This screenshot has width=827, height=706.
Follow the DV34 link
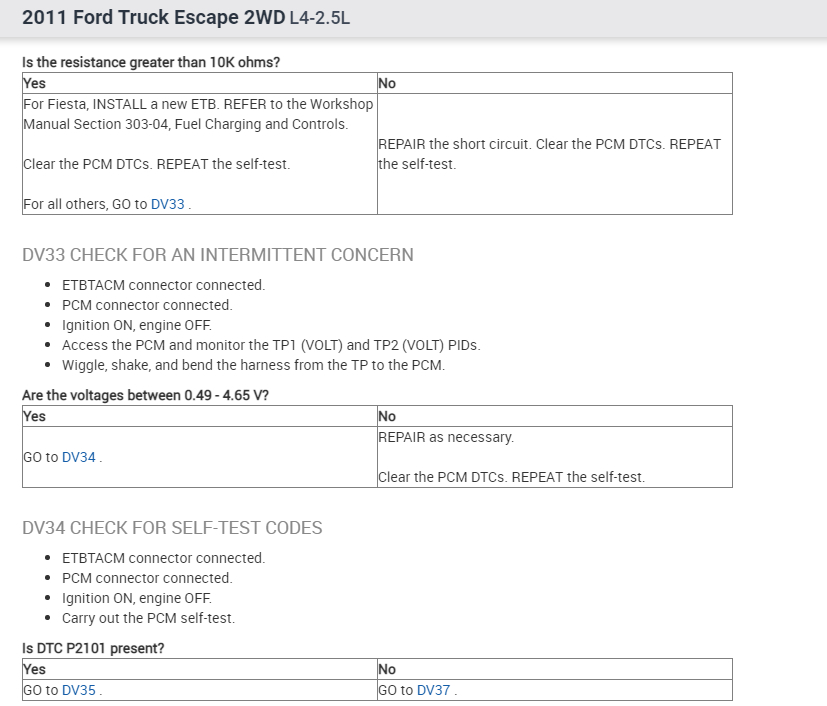coord(78,457)
